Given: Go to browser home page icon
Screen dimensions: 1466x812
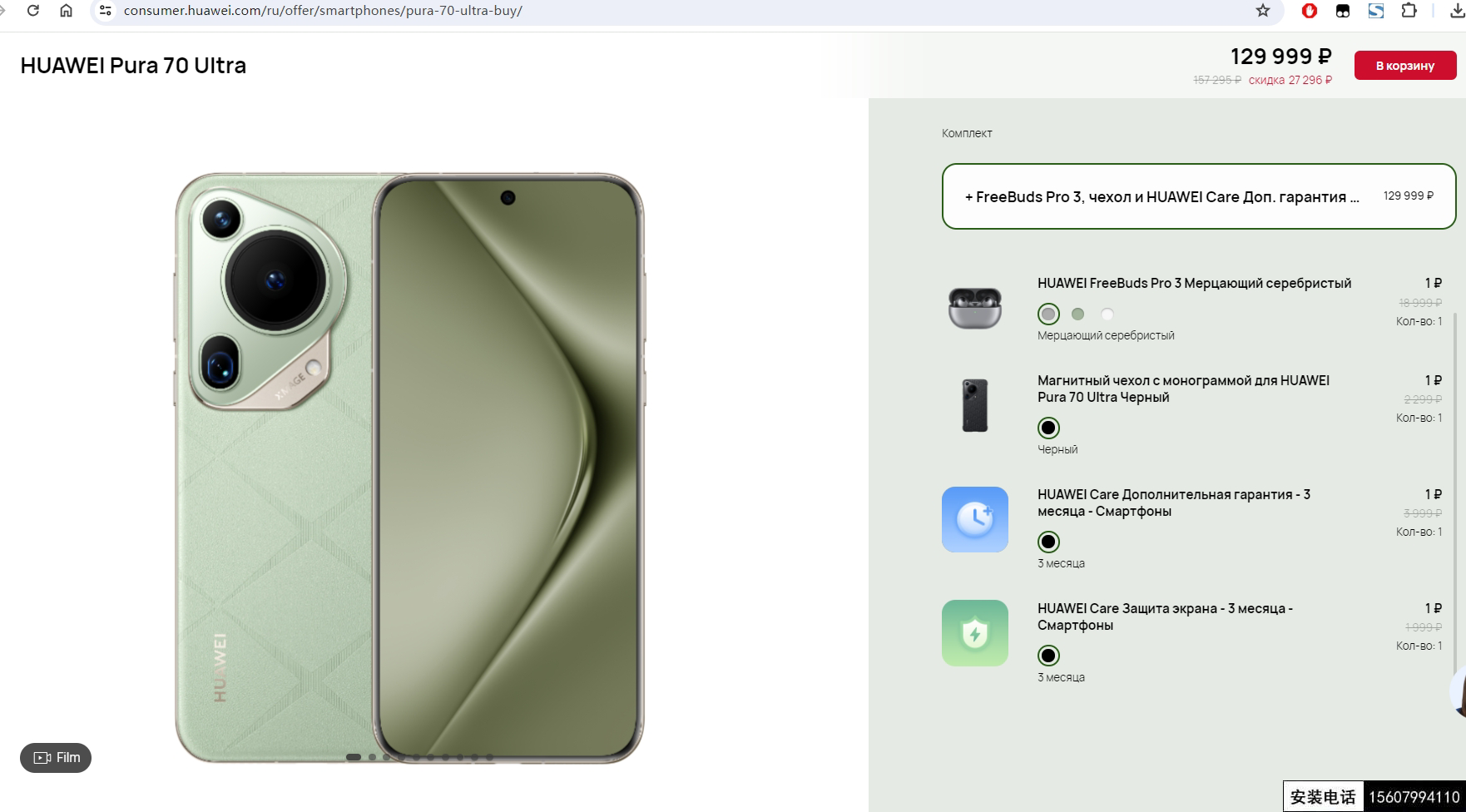Looking at the screenshot, I should 66,11.
